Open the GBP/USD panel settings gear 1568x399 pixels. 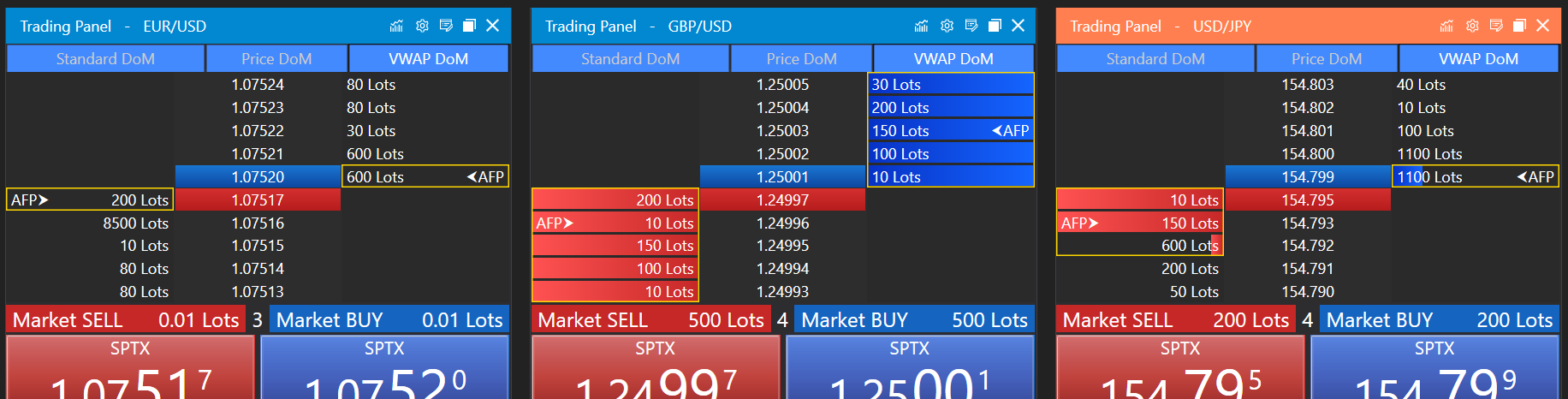point(947,26)
